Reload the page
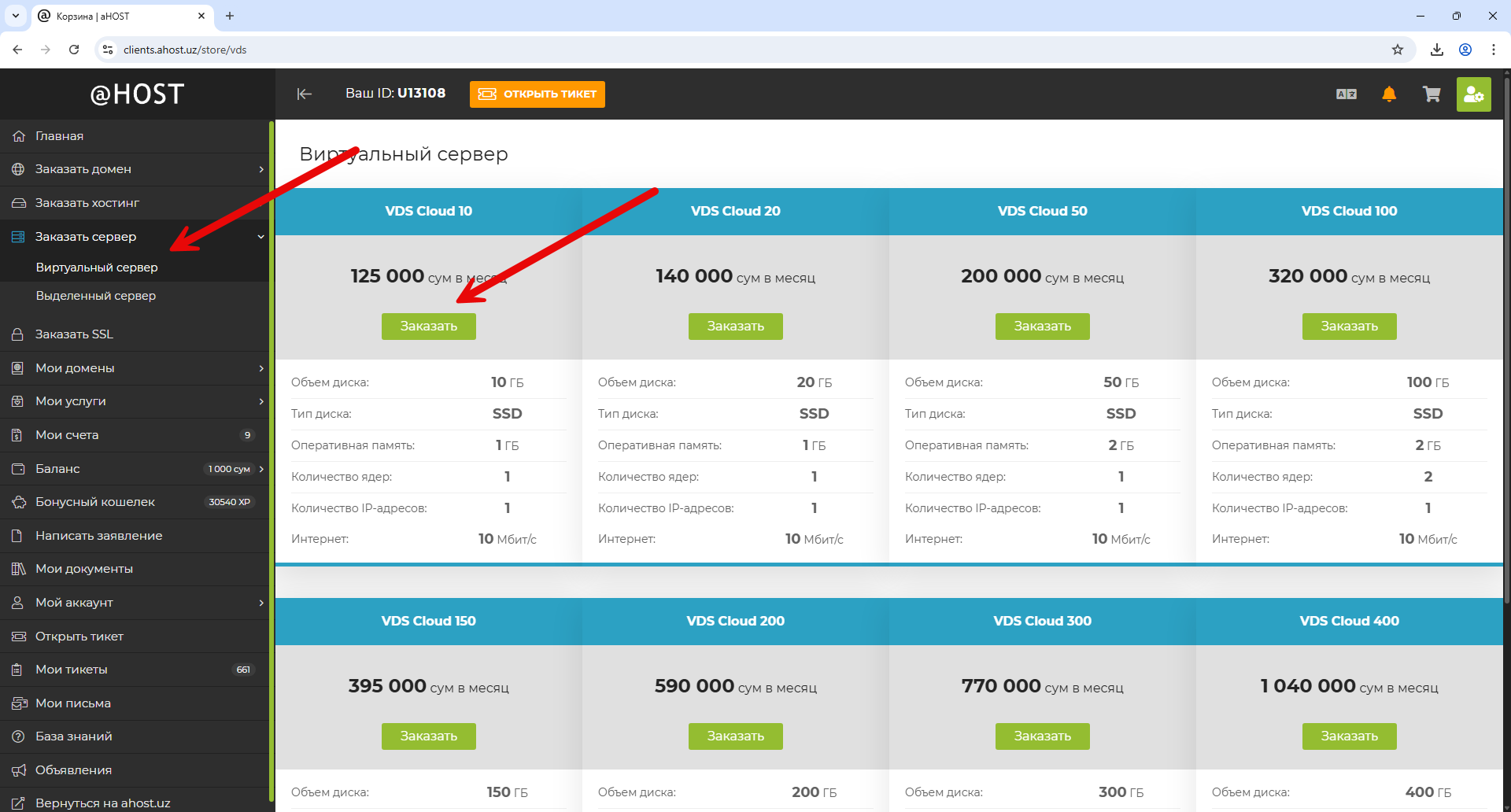1511x812 pixels. click(x=74, y=50)
